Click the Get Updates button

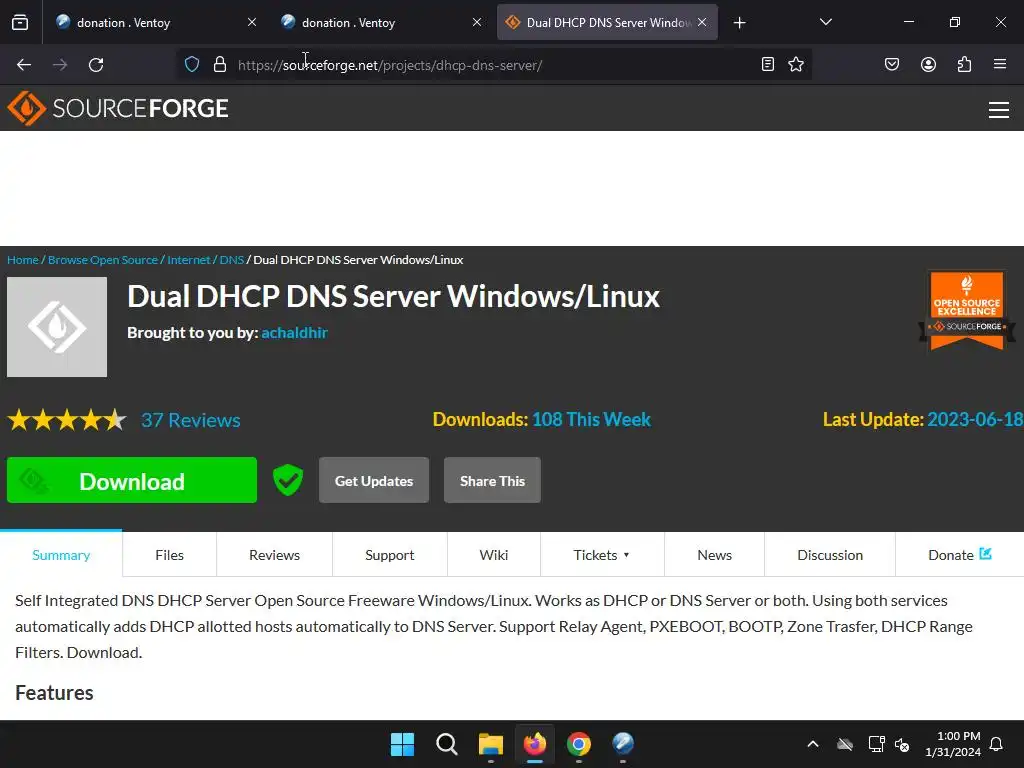point(374,480)
